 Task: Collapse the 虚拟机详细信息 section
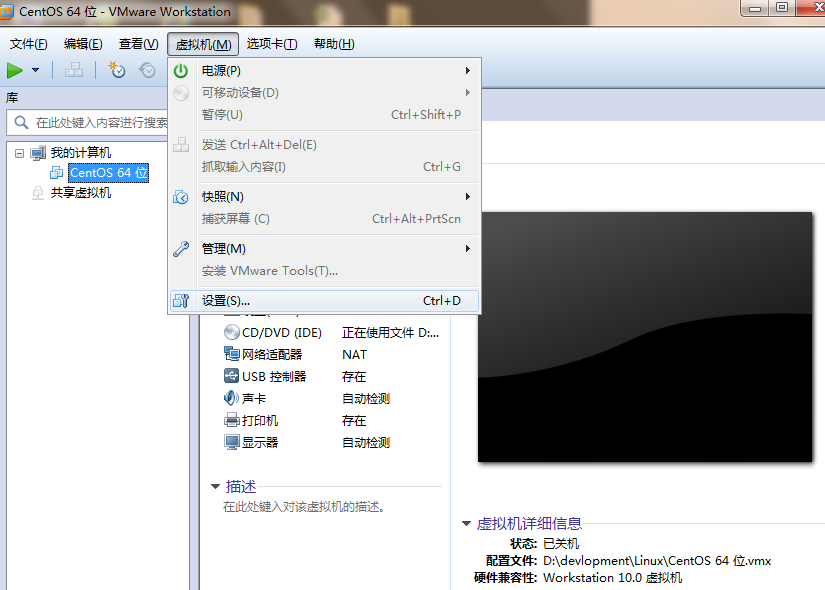466,524
